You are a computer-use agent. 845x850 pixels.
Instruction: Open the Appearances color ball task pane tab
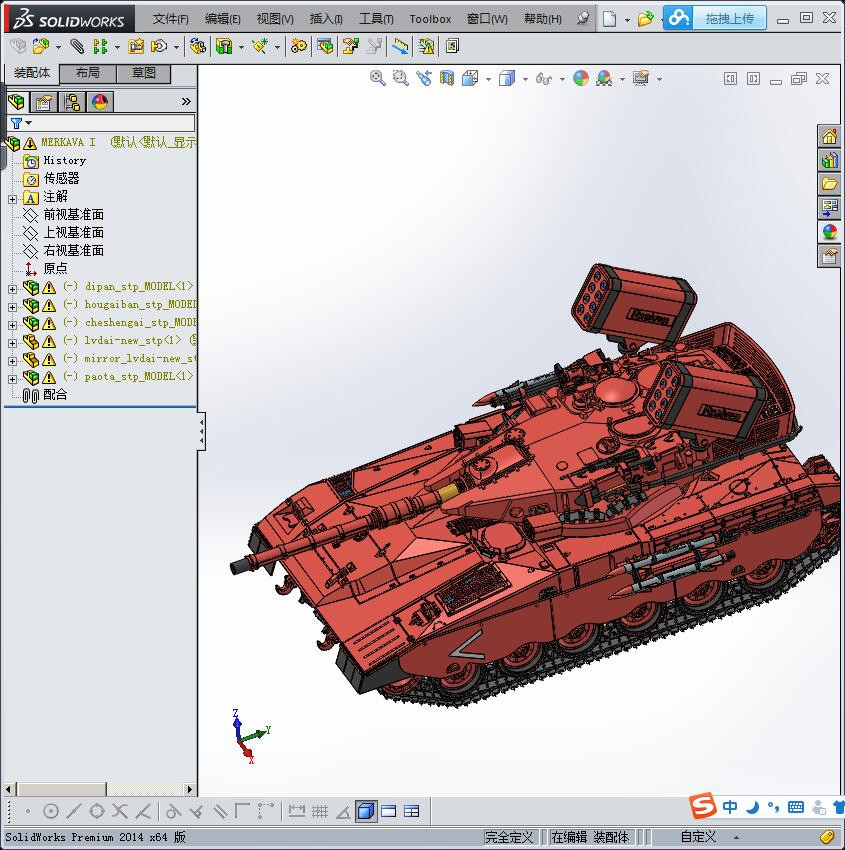pos(829,232)
